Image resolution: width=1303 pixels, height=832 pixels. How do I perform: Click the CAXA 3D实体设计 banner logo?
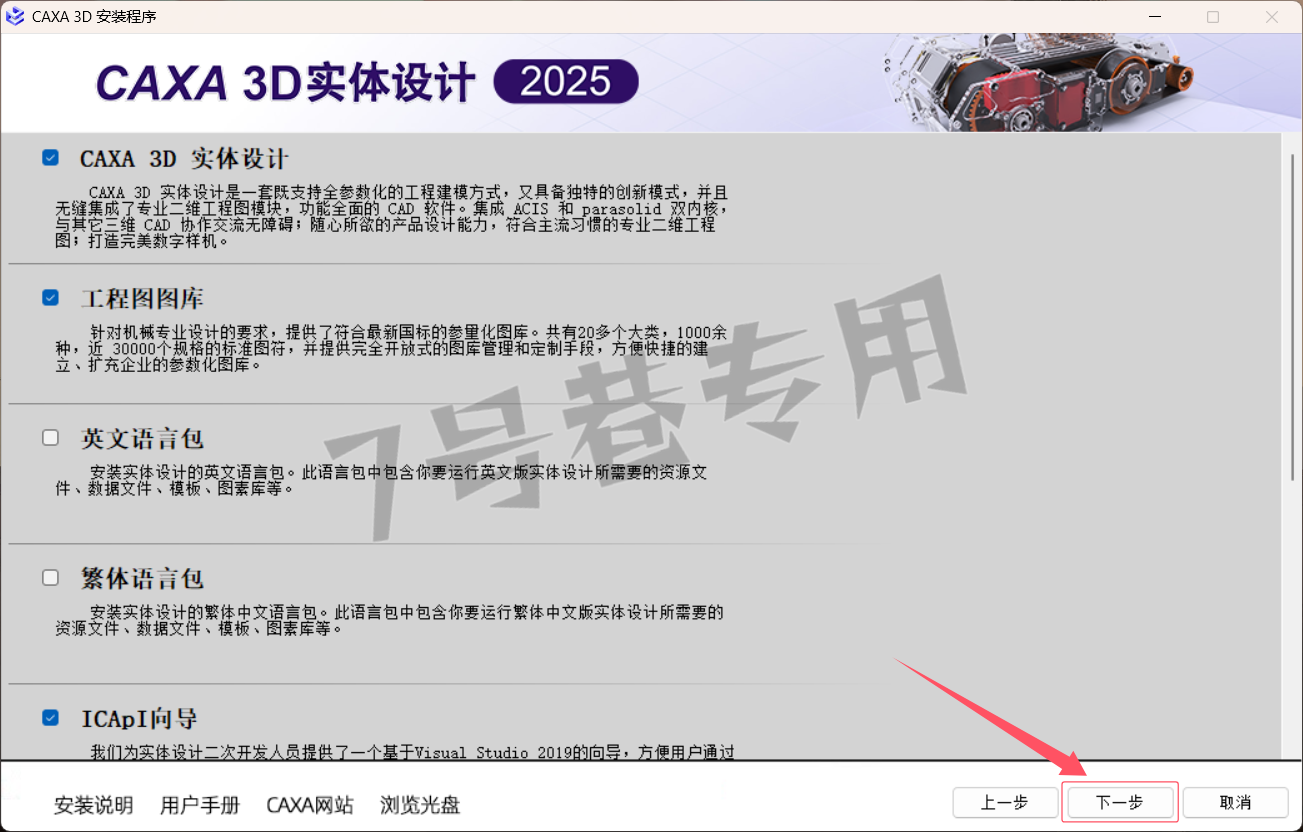pyautogui.click(x=286, y=83)
